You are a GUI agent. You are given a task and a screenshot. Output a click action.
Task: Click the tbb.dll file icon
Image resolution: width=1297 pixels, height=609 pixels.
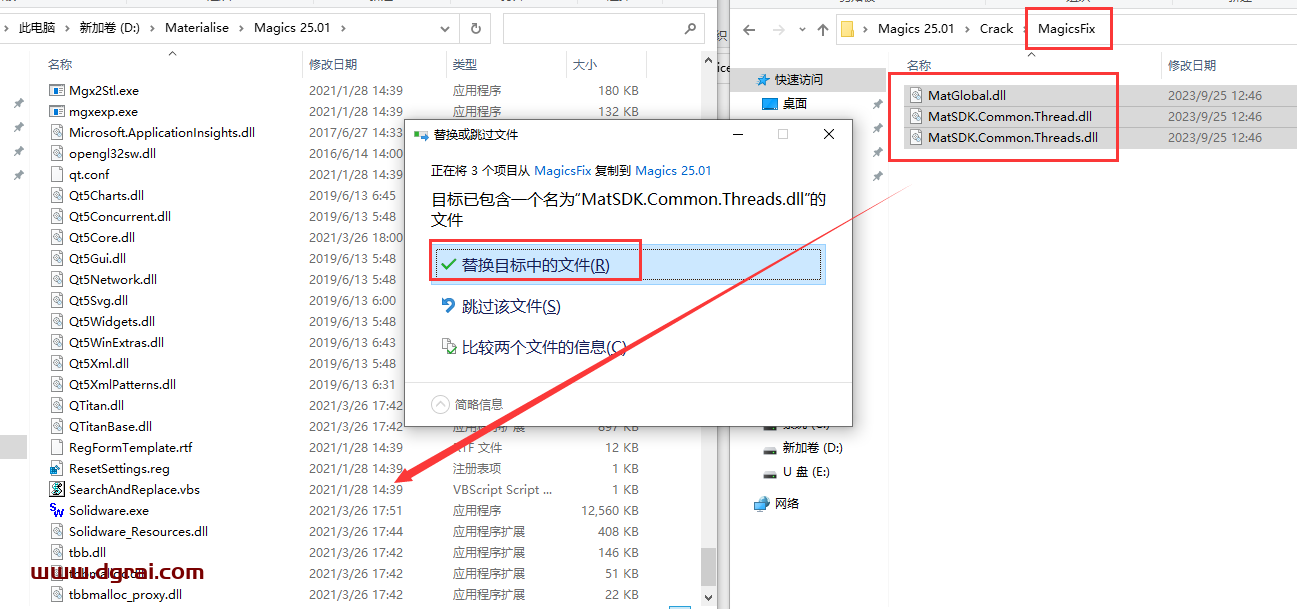pyautogui.click(x=57, y=553)
